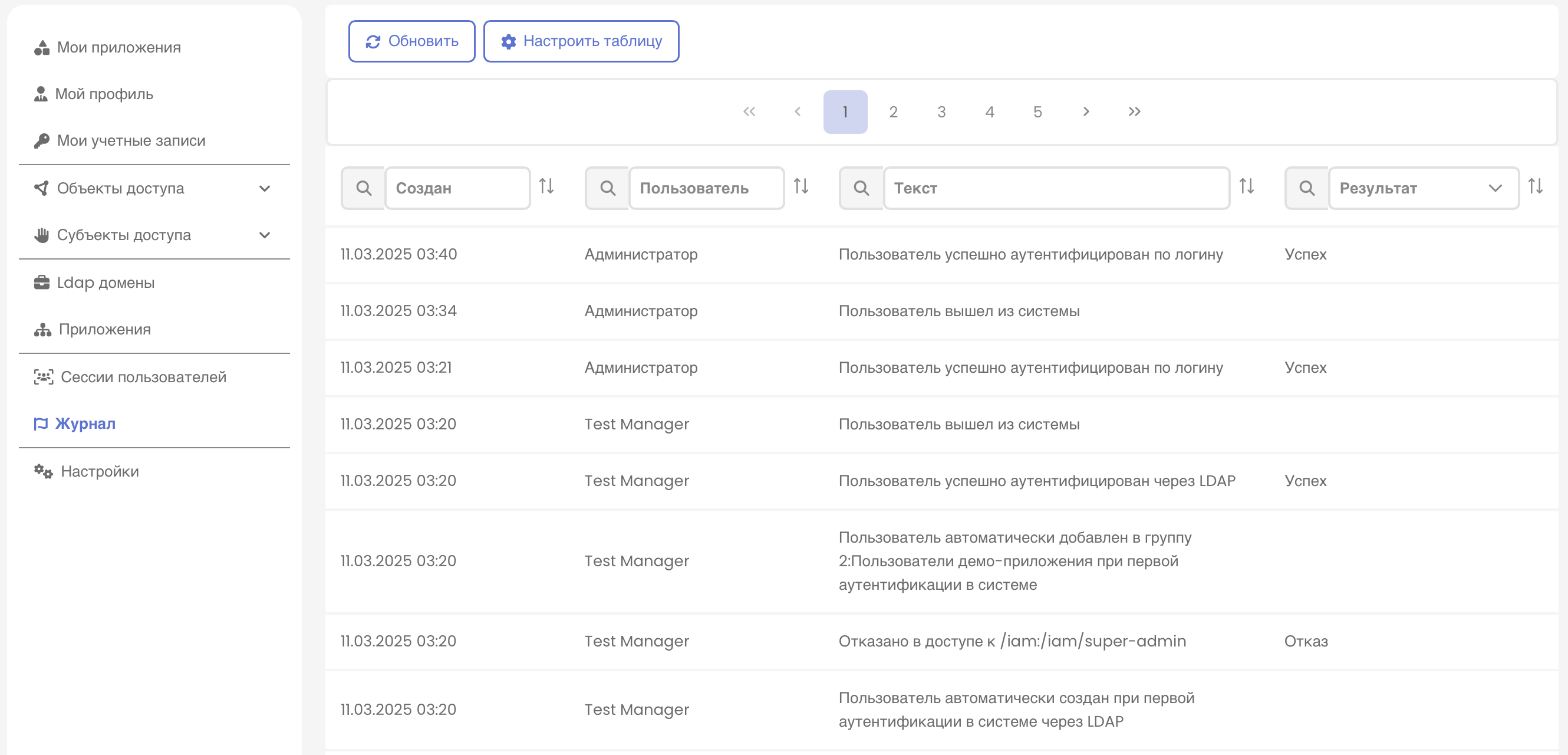Sort by Текст column

point(1247,186)
